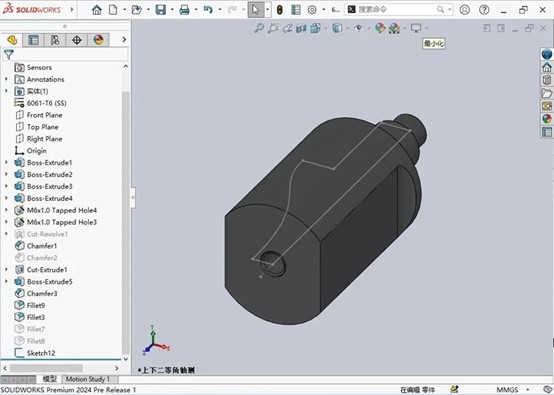
Task: Open Custom Properties task pane icon
Action: [547, 132]
